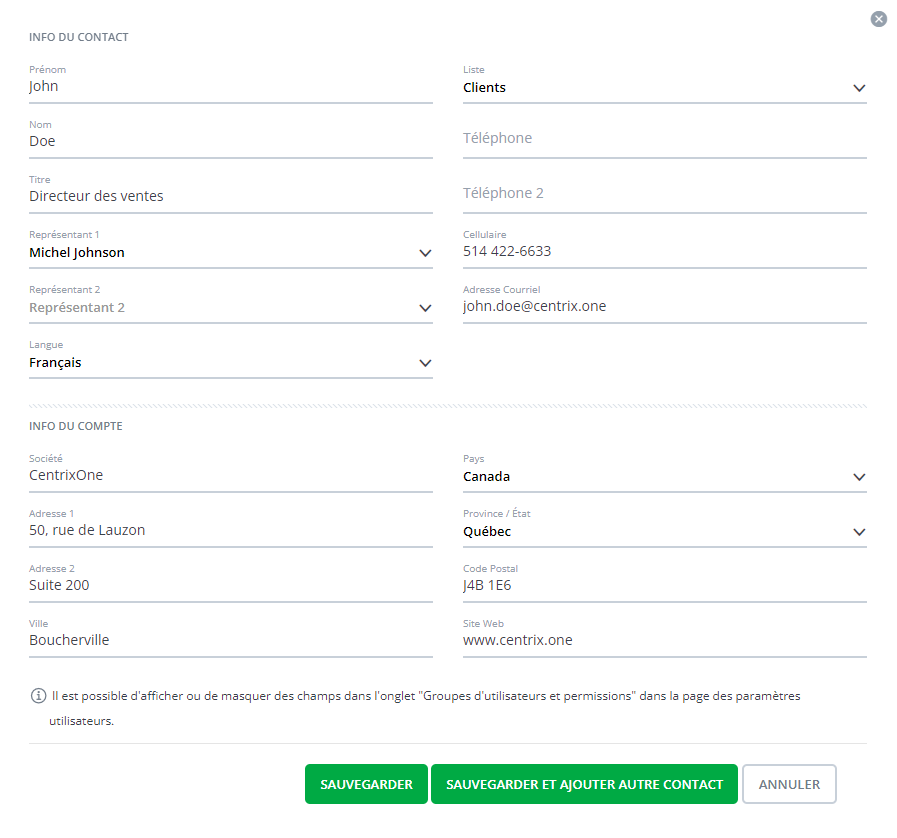Cancel with the Annuler button
Image resolution: width=897 pixels, height=838 pixels.
[789, 784]
